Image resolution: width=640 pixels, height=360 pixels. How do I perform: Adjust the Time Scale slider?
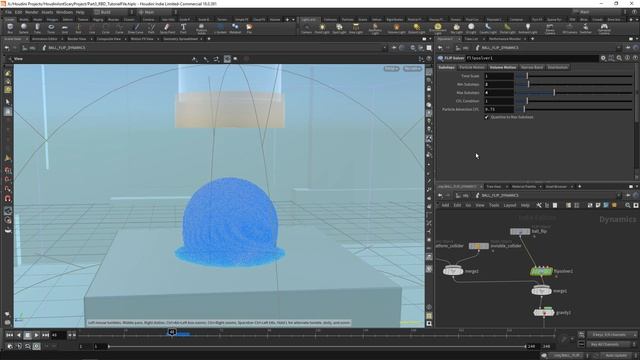pyautogui.click(x=573, y=76)
